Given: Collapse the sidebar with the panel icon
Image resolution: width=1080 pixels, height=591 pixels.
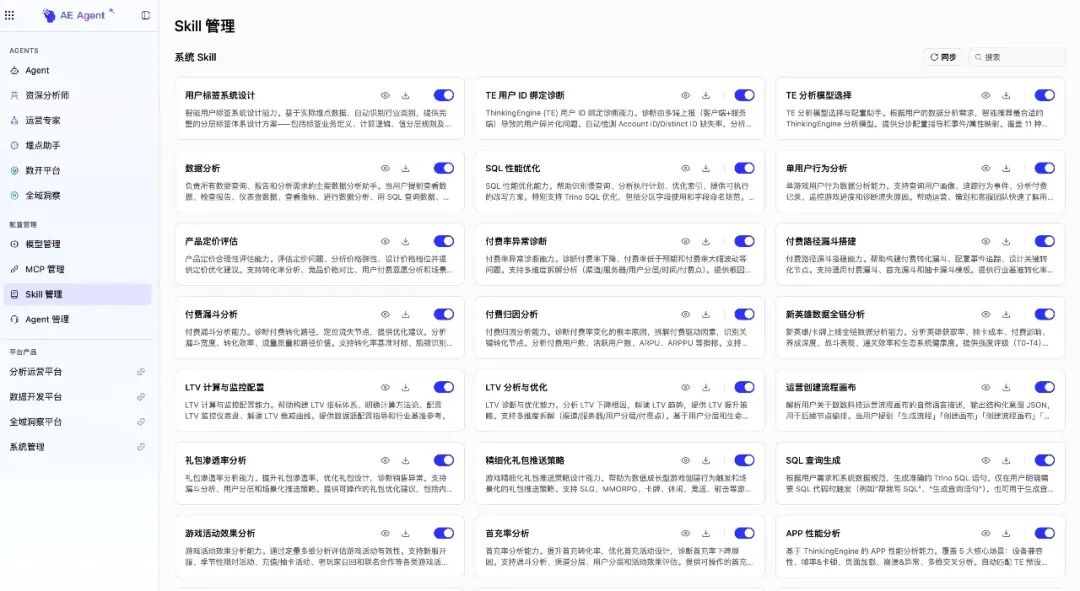Looking at the screenshot, I should [x=145, y=15].
